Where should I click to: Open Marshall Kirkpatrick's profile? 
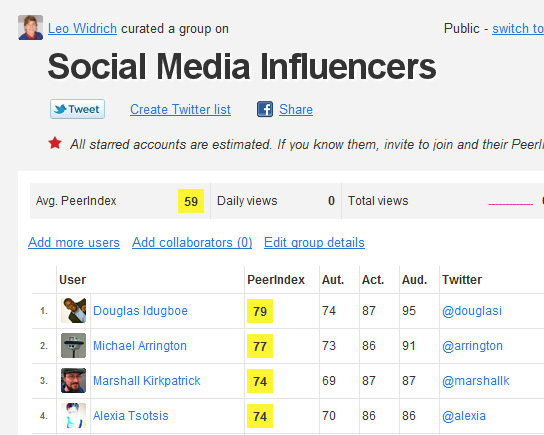click(147, 381)
